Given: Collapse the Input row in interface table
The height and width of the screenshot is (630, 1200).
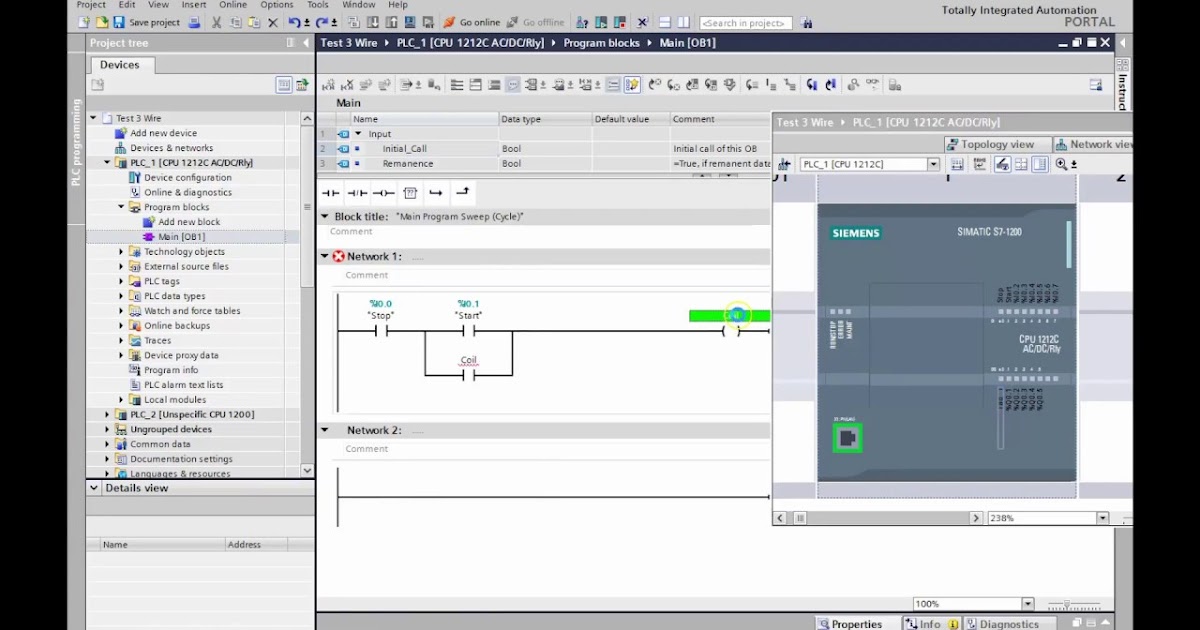Looking at the screenshot, I should pyautogui.click(x=358, y=133).
